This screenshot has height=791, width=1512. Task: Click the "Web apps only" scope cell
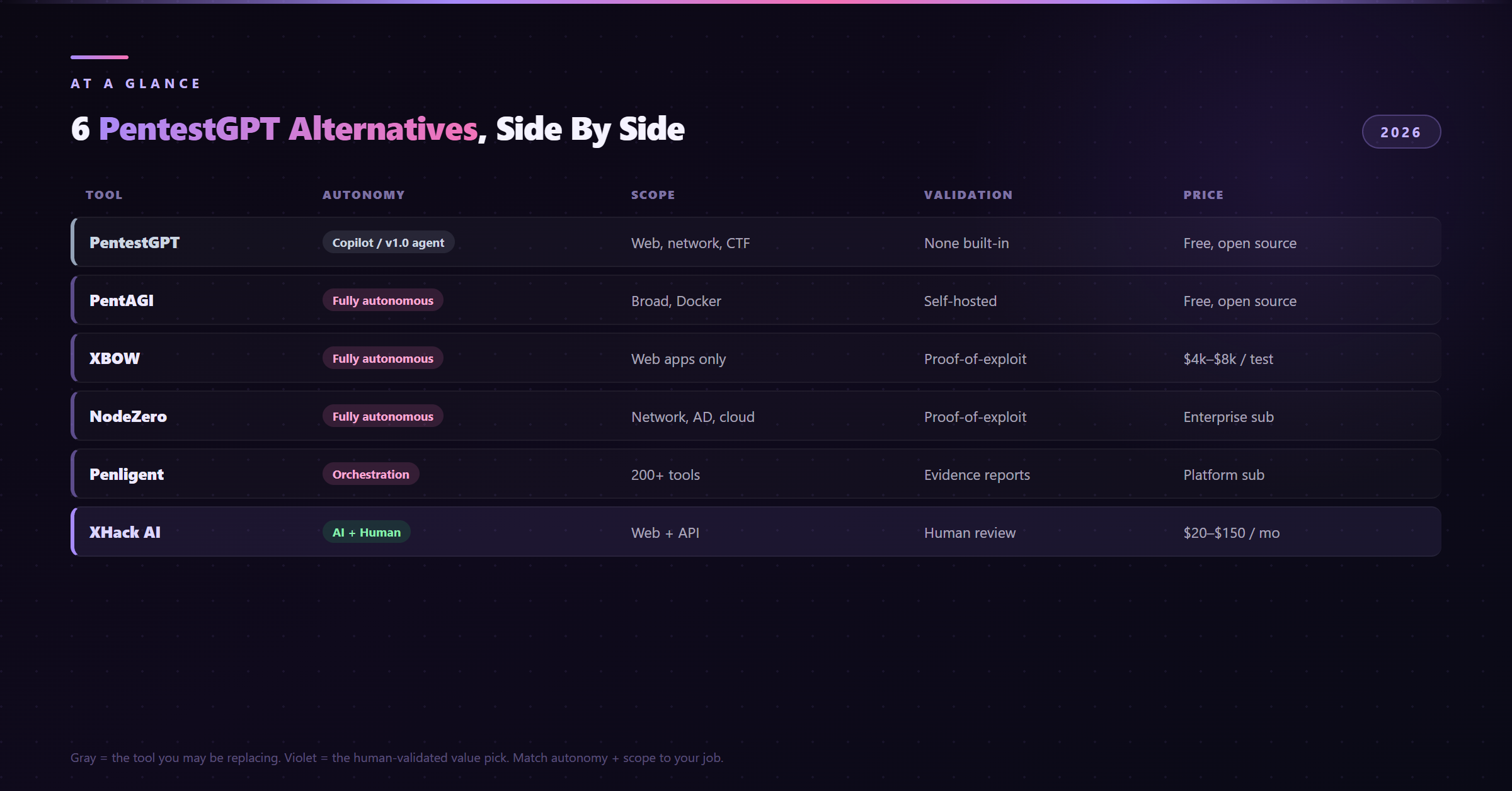pos(679,359)
